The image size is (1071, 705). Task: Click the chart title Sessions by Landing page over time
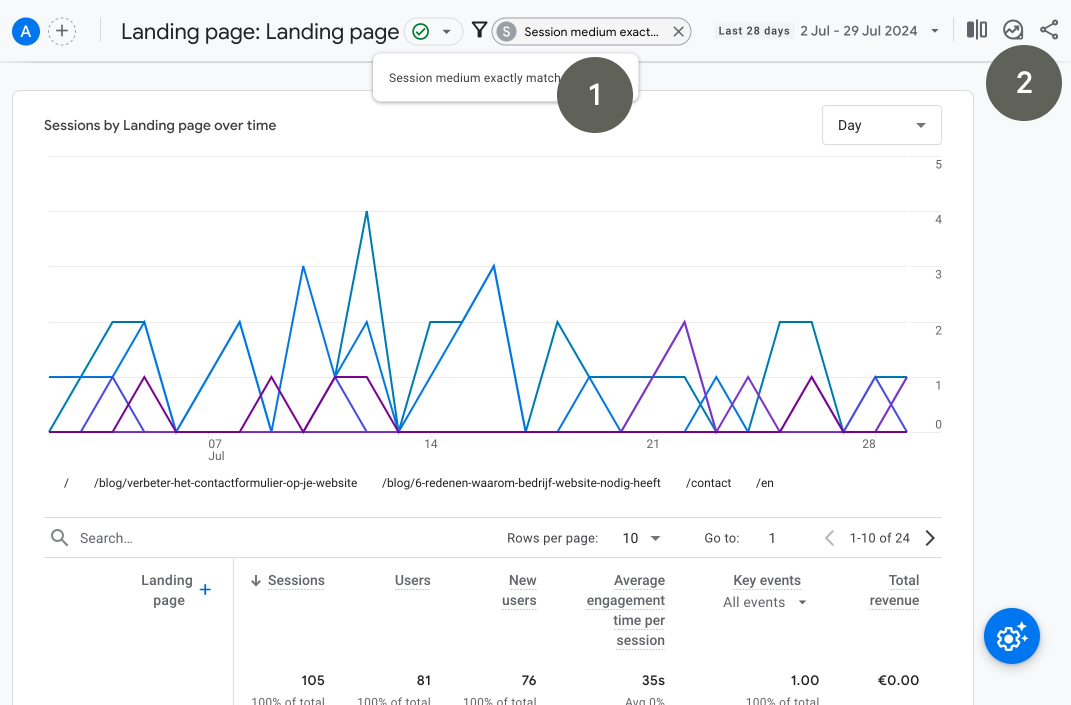click(x=160, y=125)
